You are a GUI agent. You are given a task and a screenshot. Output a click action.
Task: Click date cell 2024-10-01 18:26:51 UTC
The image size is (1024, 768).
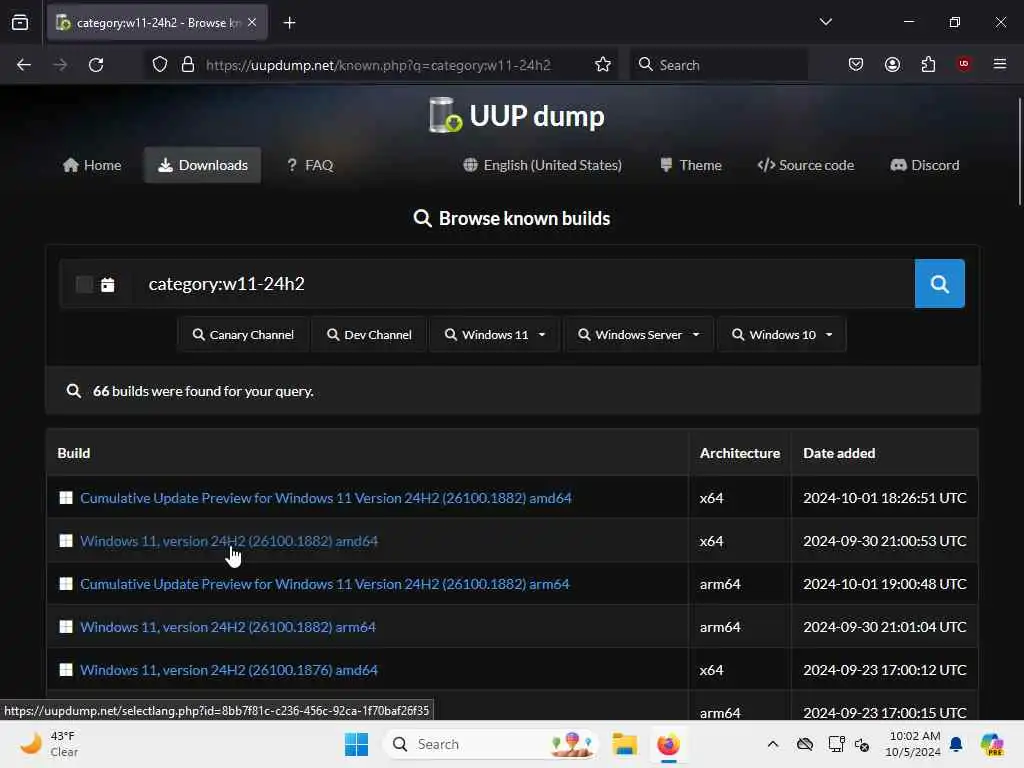tap(884, 498)
